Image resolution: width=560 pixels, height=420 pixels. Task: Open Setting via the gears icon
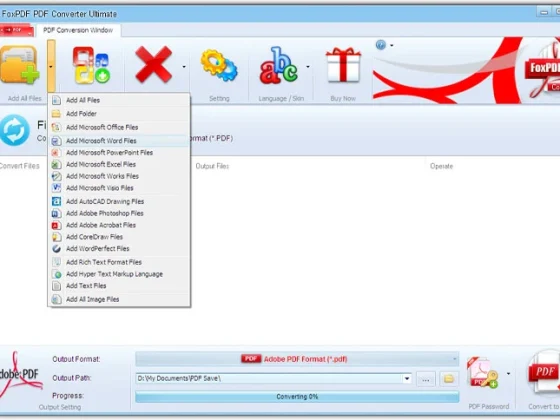click(219, 65)
